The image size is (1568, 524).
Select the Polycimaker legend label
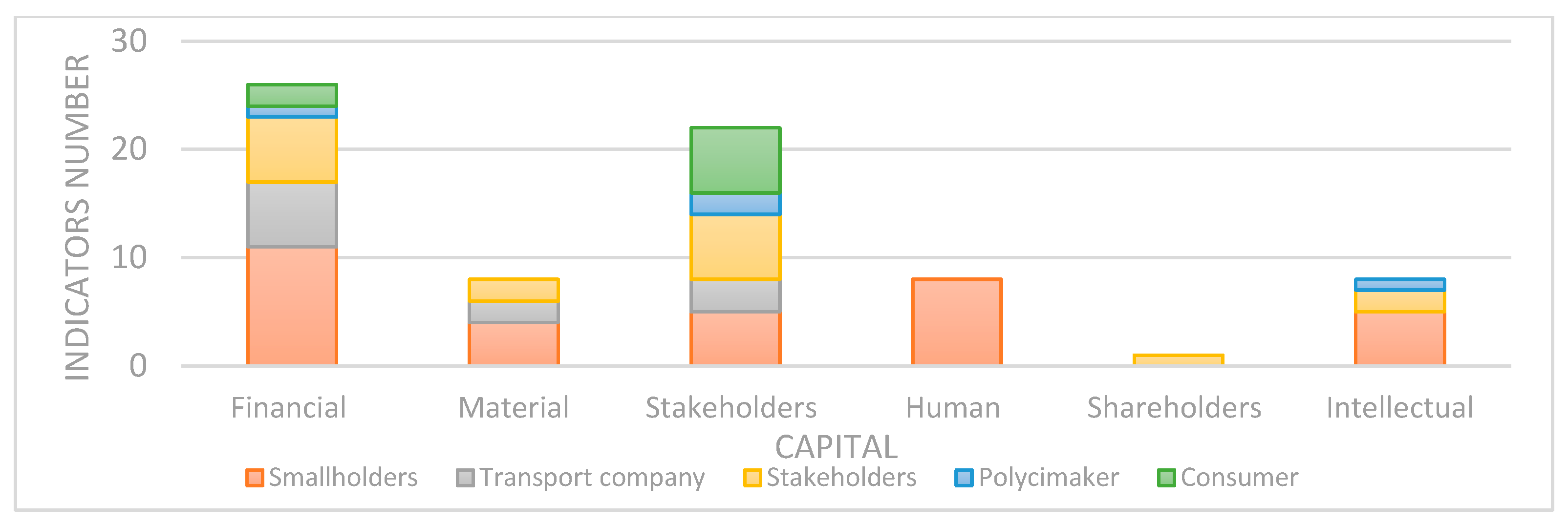tap(1049, 478)
